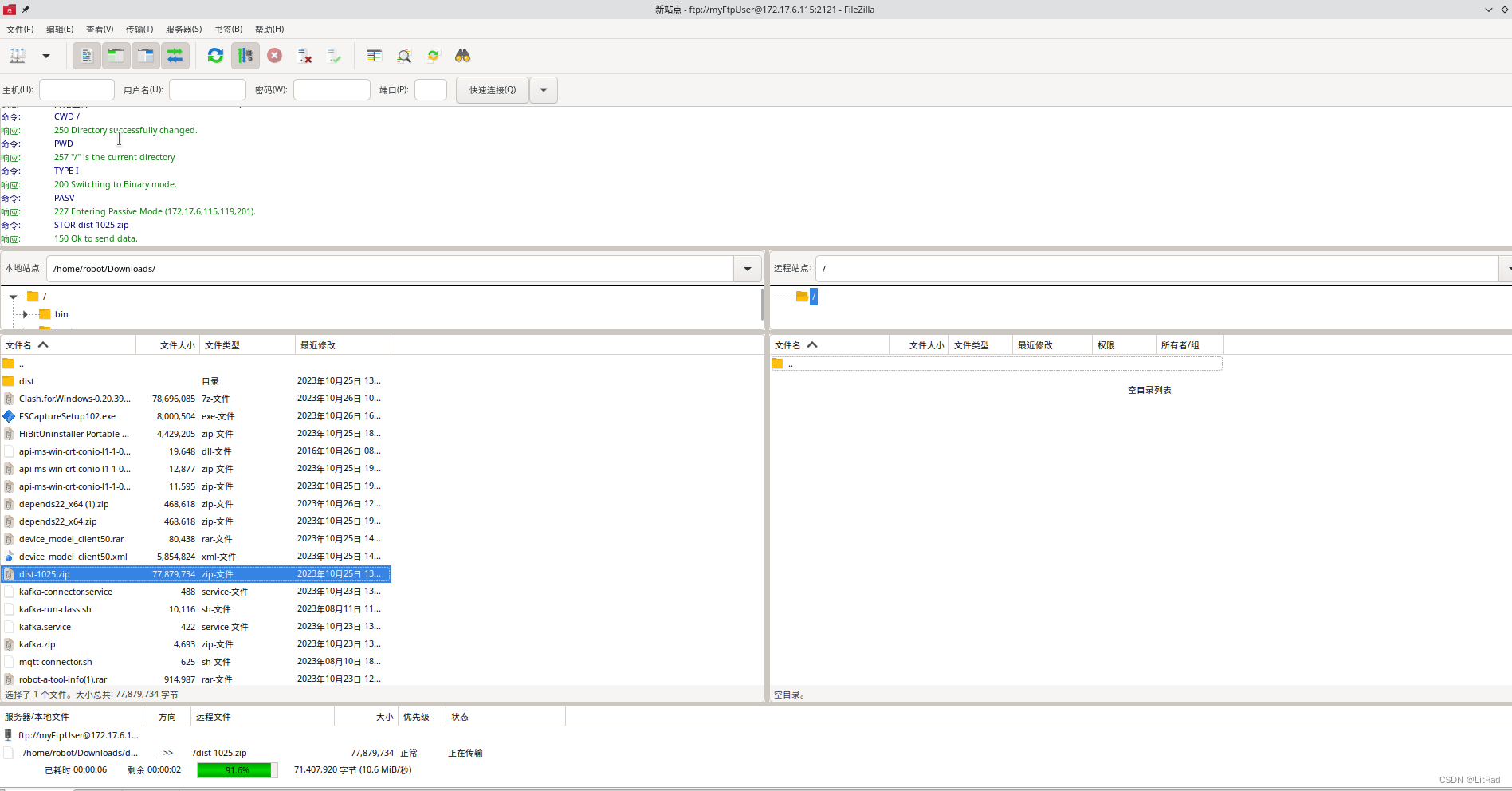Toggle the remote directory tree display

(x=146, y=56)
